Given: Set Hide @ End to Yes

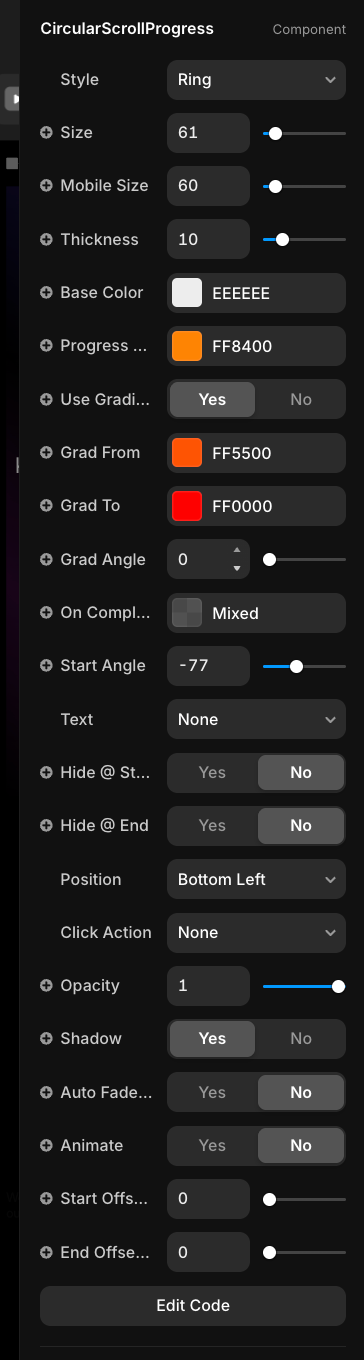Looking at the screenshot, I should pyautogui.click(x=212, y=825).
